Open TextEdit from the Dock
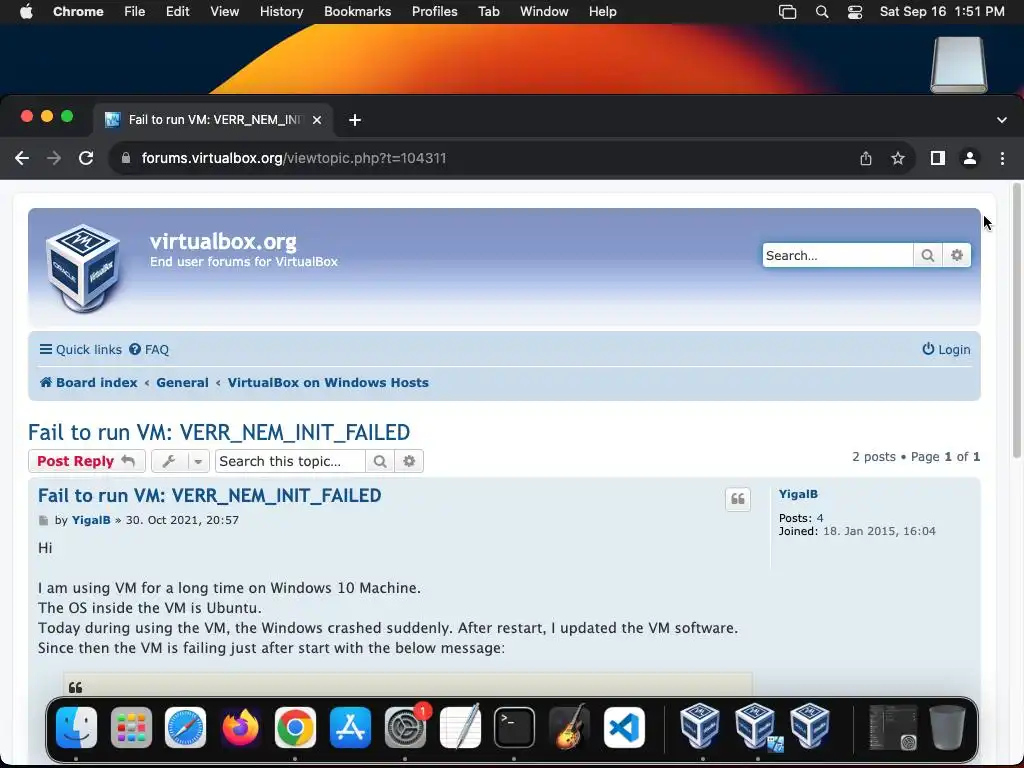Screen dimensions: 1024x768 (460, 728)
